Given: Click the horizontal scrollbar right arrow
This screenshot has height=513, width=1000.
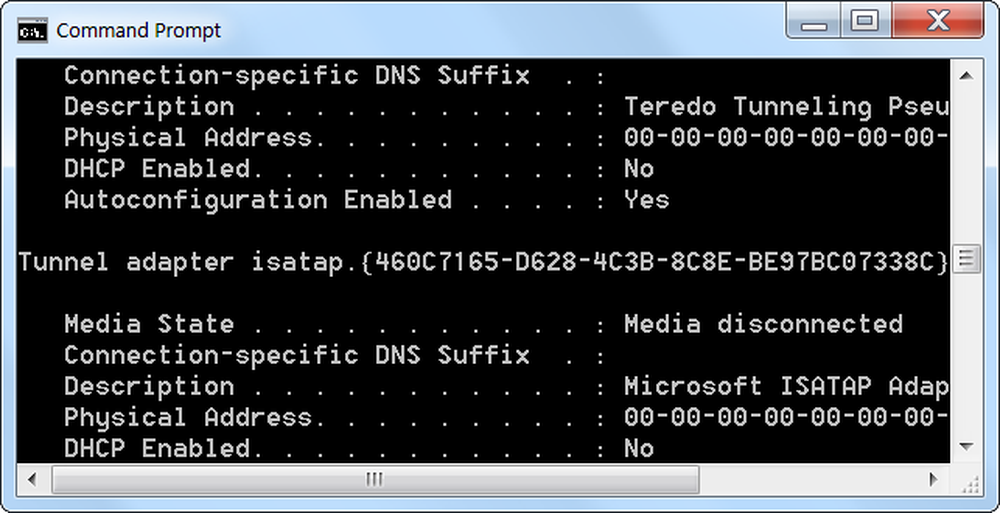Looking at the screenshot, I should click(x=934, y=479).
